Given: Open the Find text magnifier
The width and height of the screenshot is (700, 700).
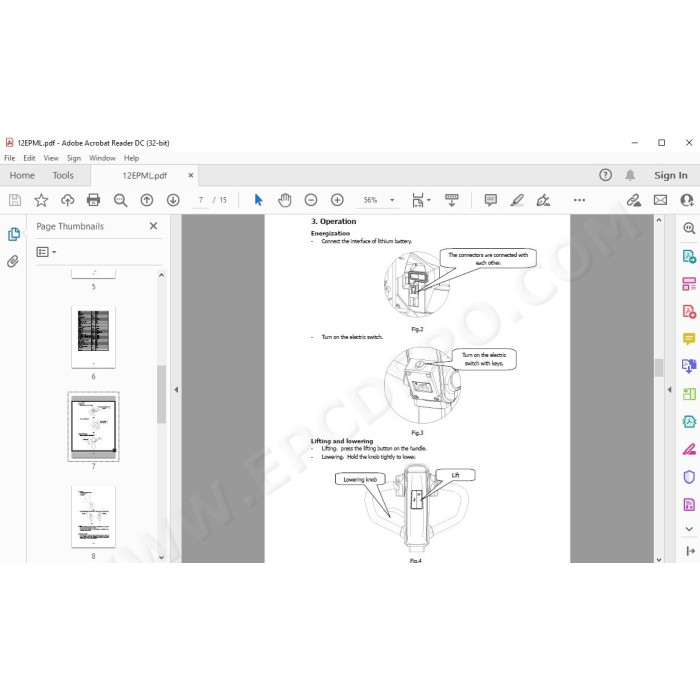Looking at the screenshot, I should [120, 200].
